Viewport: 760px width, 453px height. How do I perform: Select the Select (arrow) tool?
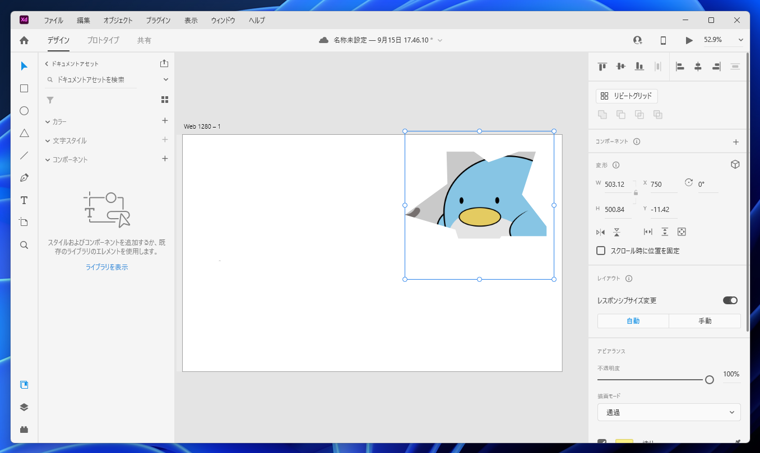24,66
